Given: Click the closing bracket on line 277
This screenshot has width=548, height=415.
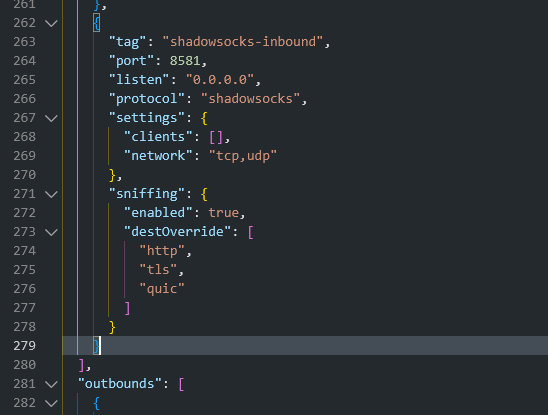Looking at the screenshot, I should tap(127, 308).
